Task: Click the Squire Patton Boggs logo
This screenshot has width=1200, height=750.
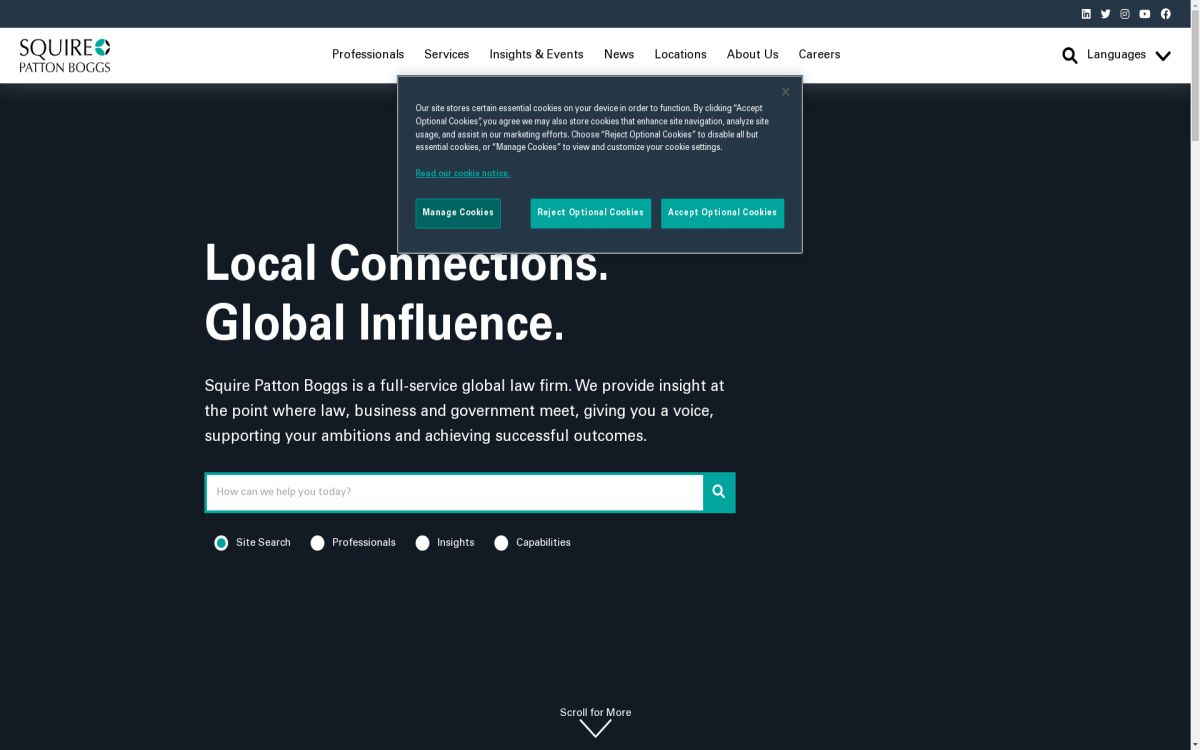Action: pyautogui.click(x=65, y=55)
